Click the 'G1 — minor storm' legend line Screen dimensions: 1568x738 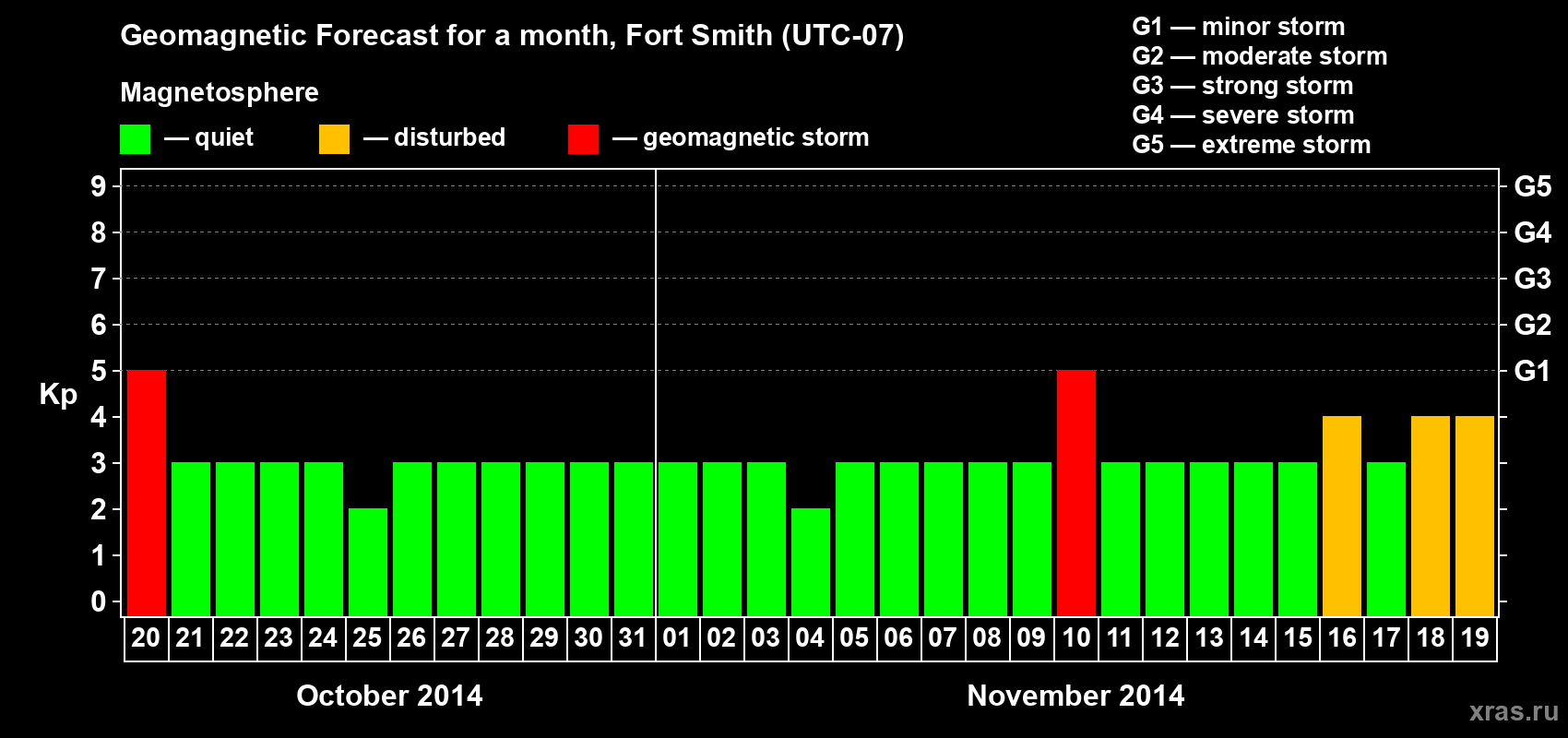[x=1239, y=27]
